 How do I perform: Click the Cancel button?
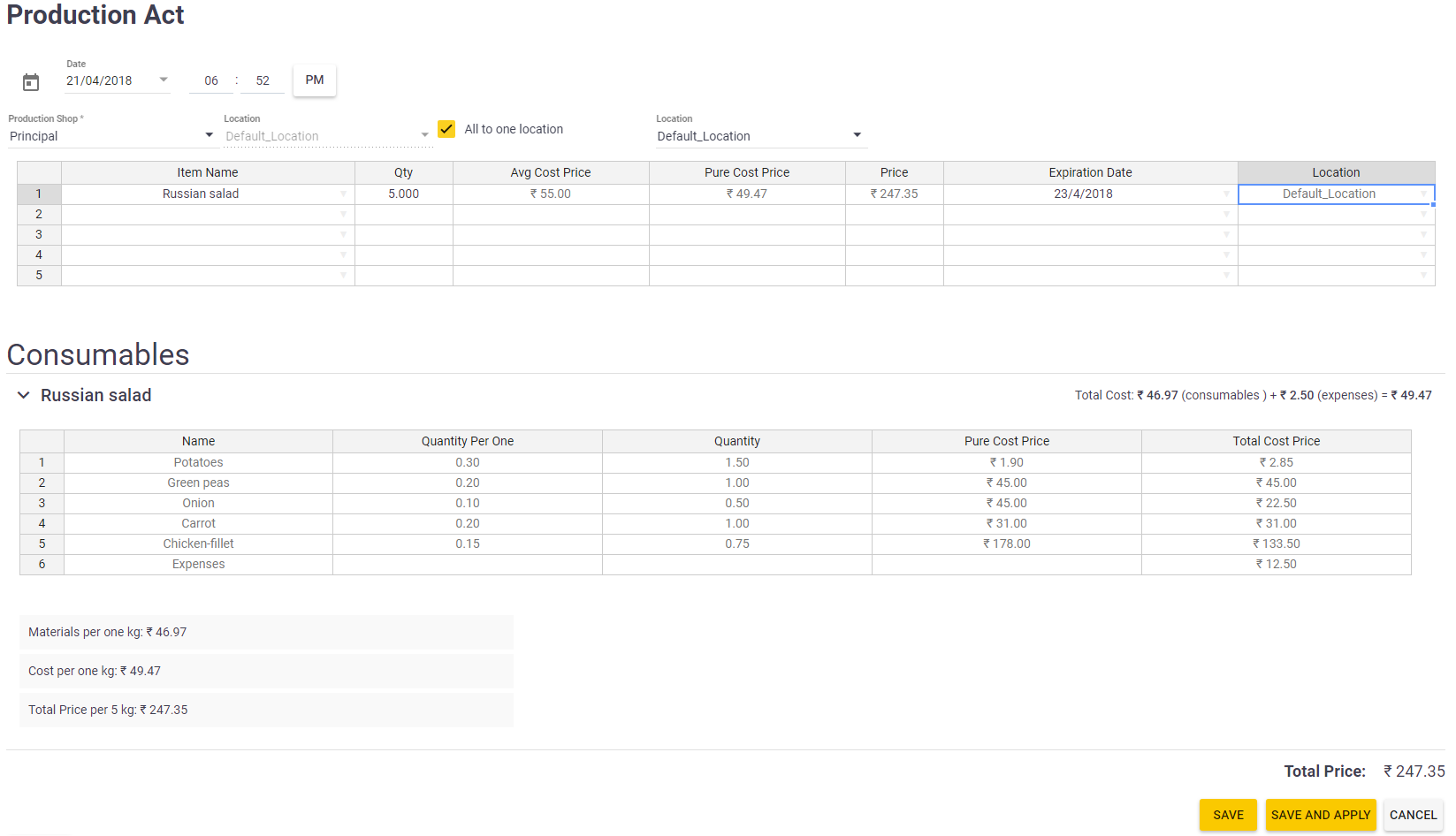(1414, 815)
